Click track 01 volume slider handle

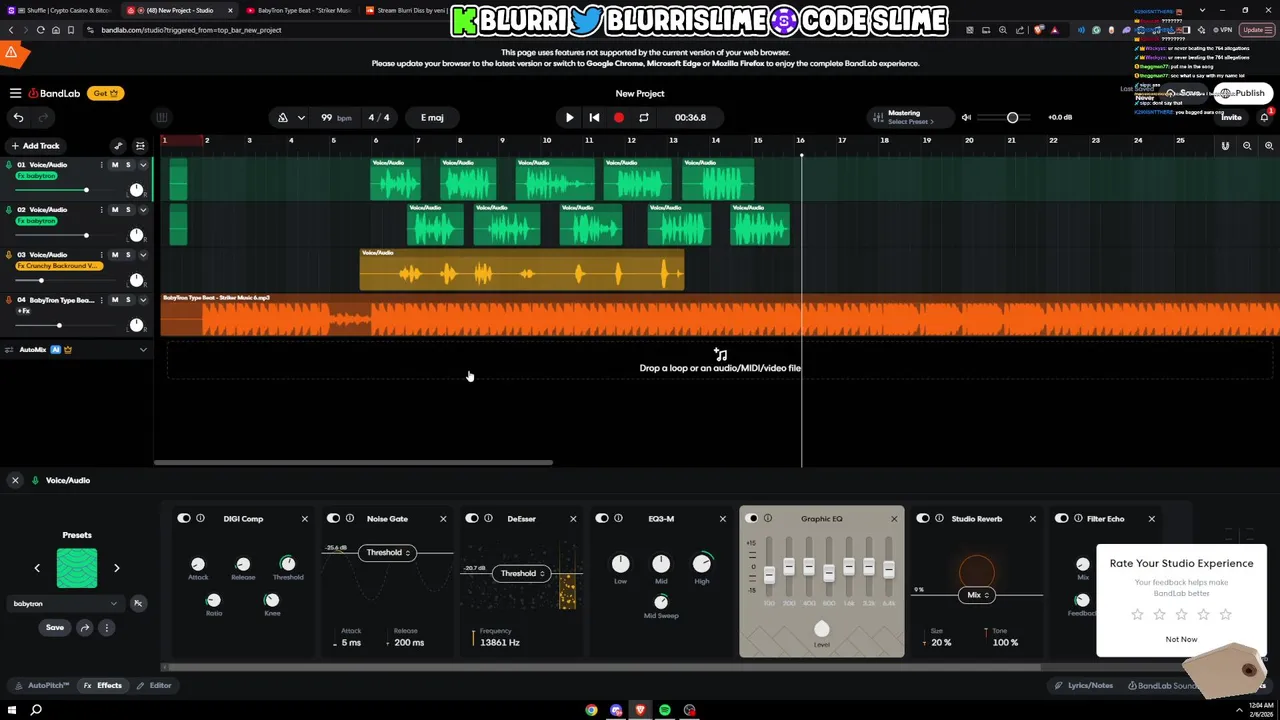click(86, 190)
